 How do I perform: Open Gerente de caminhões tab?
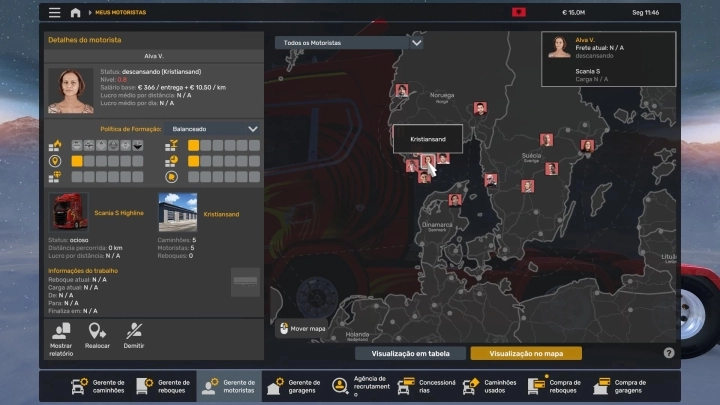coord(98,386)
